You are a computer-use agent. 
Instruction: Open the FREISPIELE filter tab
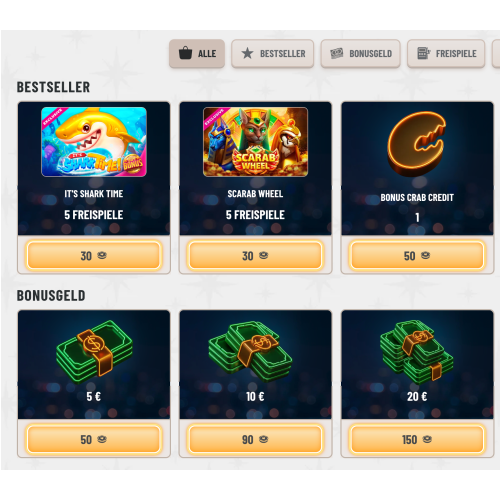(446, 53)
